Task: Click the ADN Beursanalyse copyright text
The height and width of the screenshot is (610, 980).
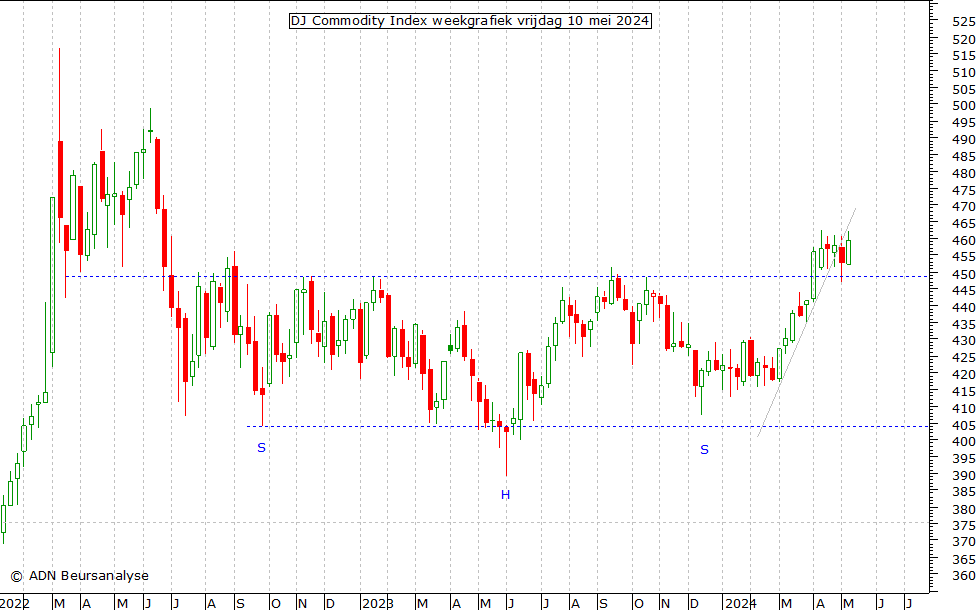Action: coord(79,575)
